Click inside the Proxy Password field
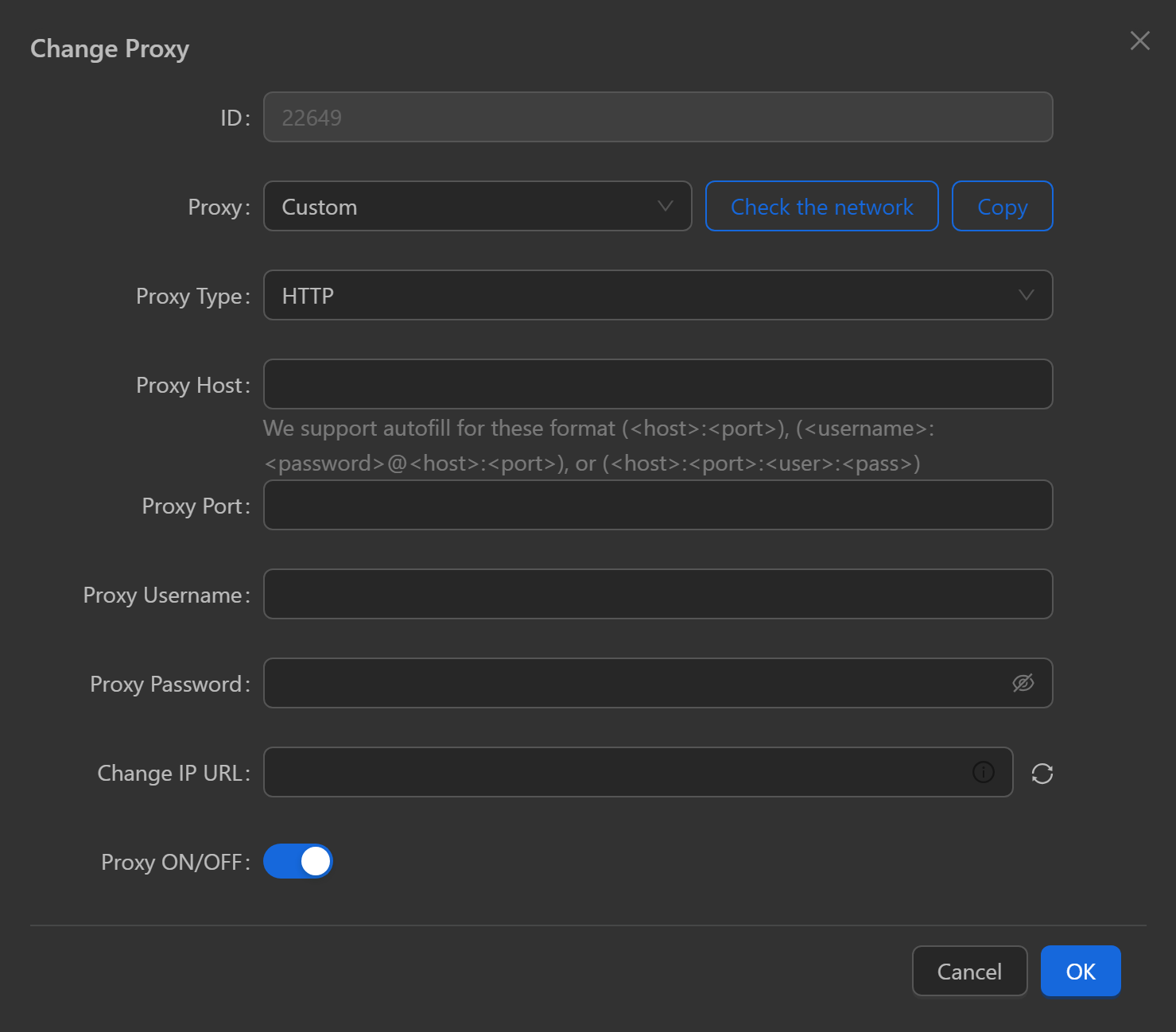Viewport: 1176px width, 1032px height. coord(628,684)
